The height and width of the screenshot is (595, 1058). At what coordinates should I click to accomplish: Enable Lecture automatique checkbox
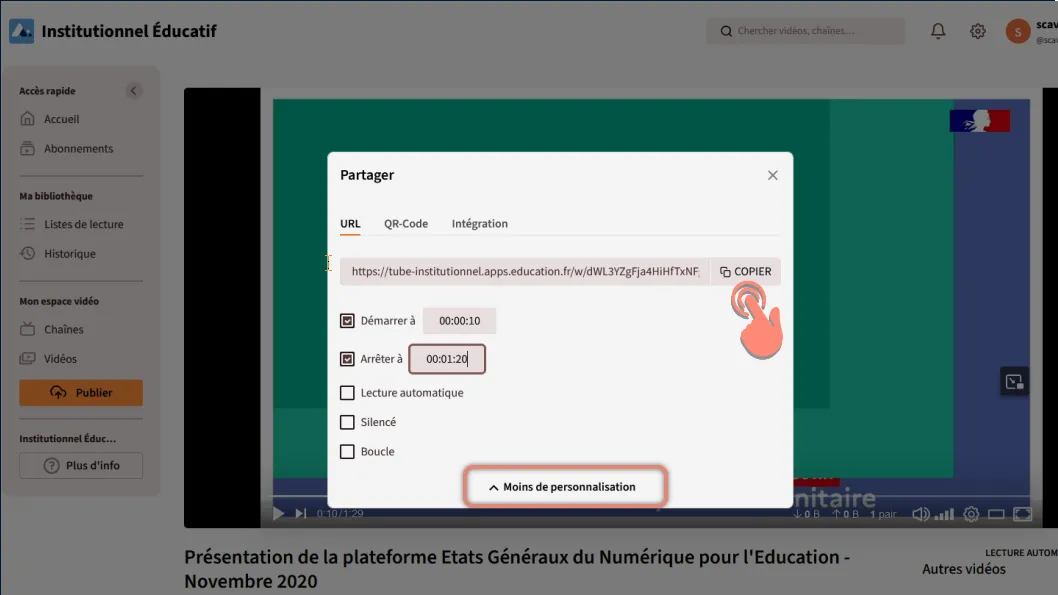(x=347, y=393)
